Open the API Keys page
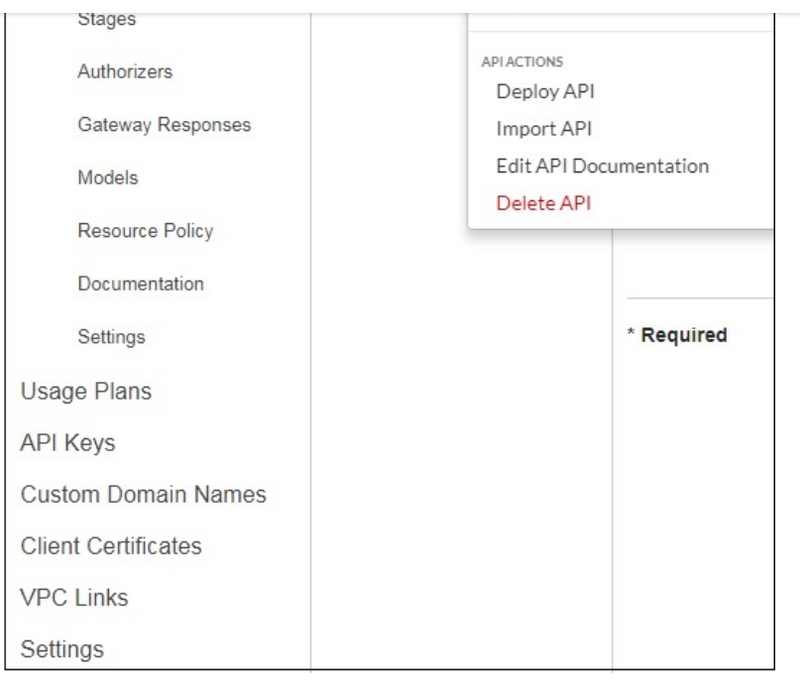The width and height of the screenshot is (800, 694). [x=67, y=444]
